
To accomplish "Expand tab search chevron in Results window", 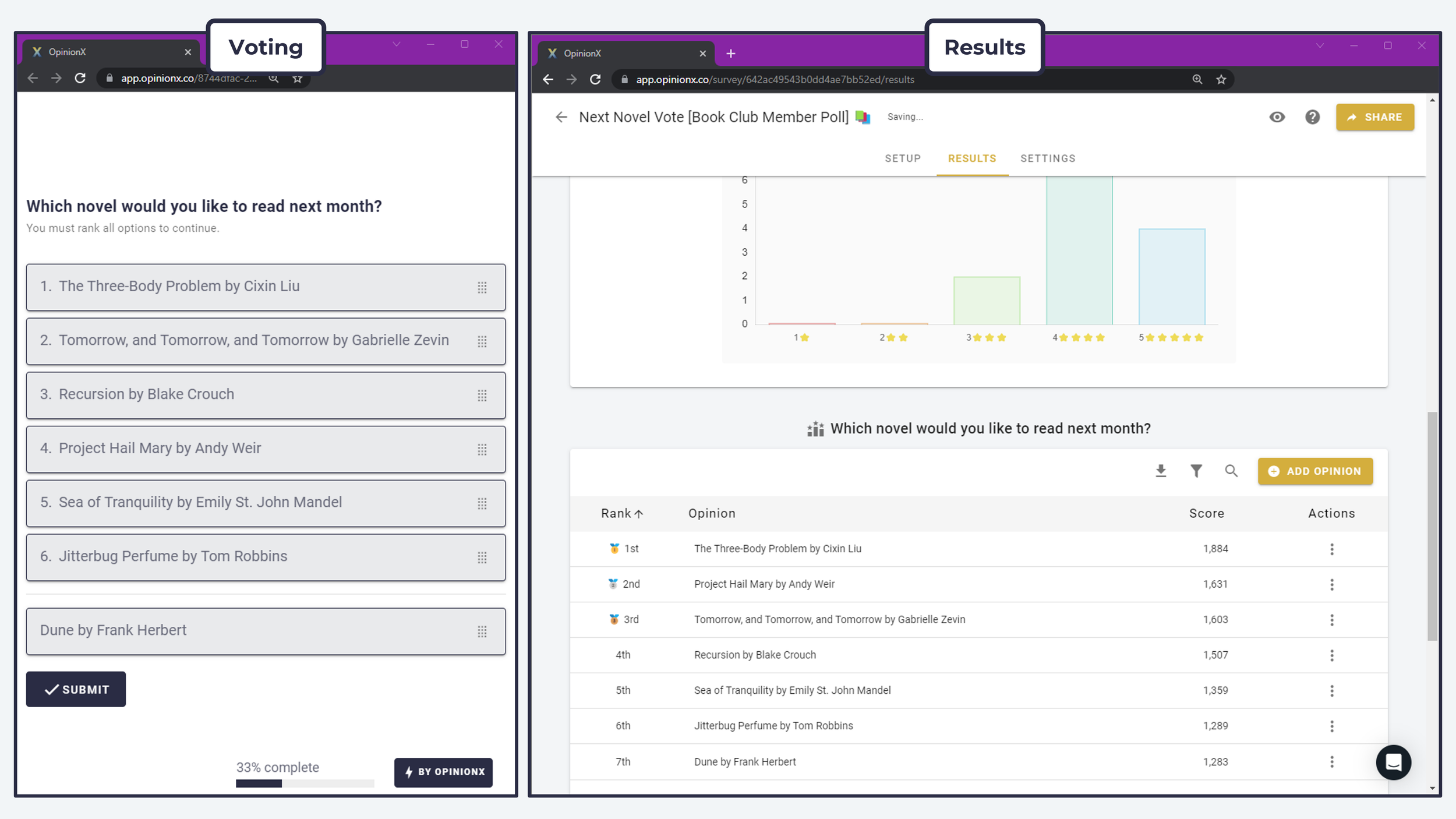I will tap(1320, 45).
